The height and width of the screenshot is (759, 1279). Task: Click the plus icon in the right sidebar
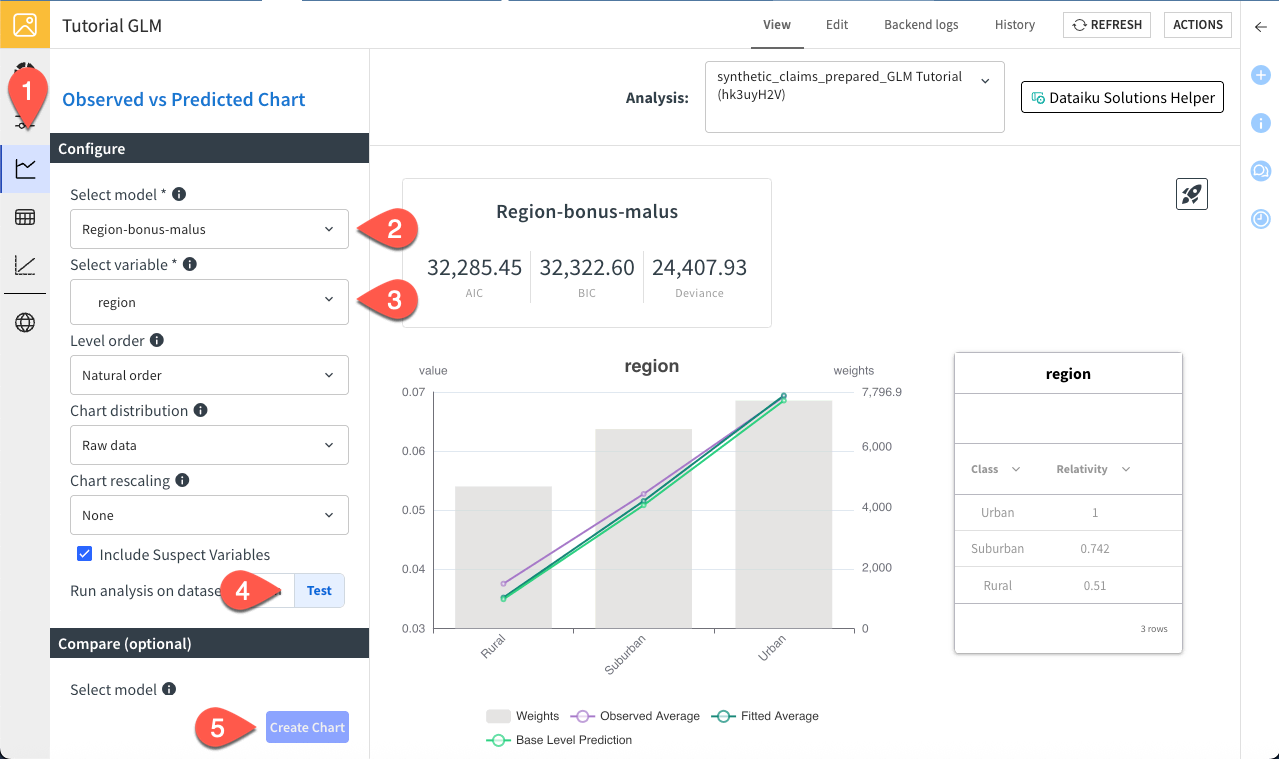1260,75
